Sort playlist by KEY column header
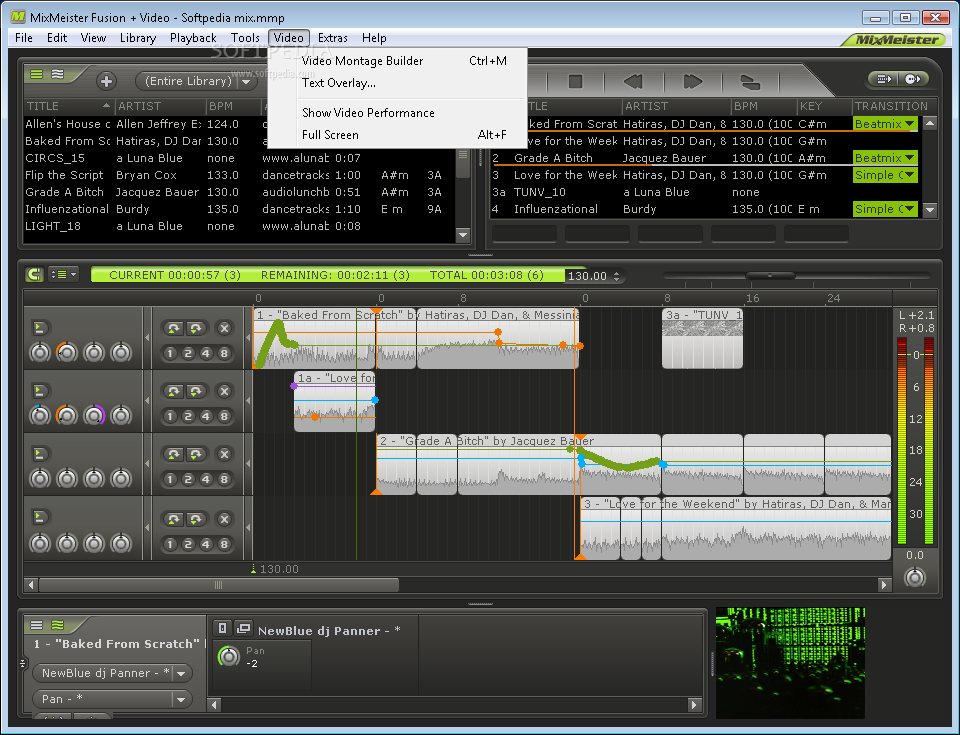This screenshot has height=735, width=960. (824, 106)
